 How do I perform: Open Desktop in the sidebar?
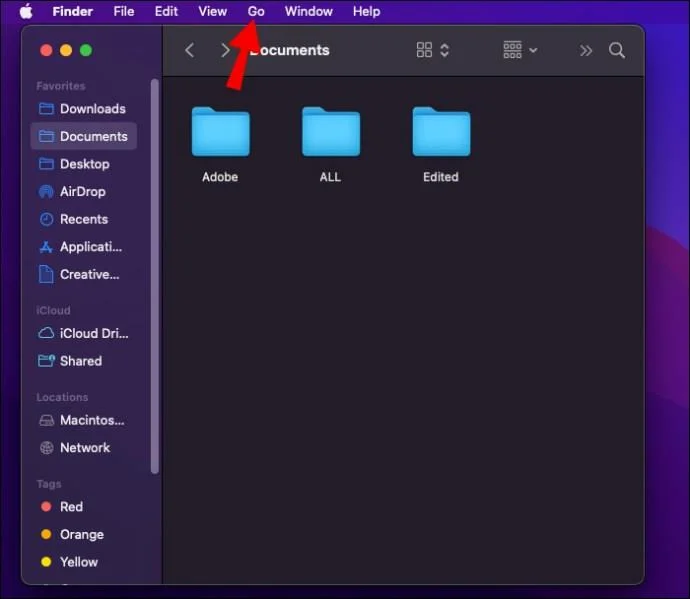coord(83,164)
